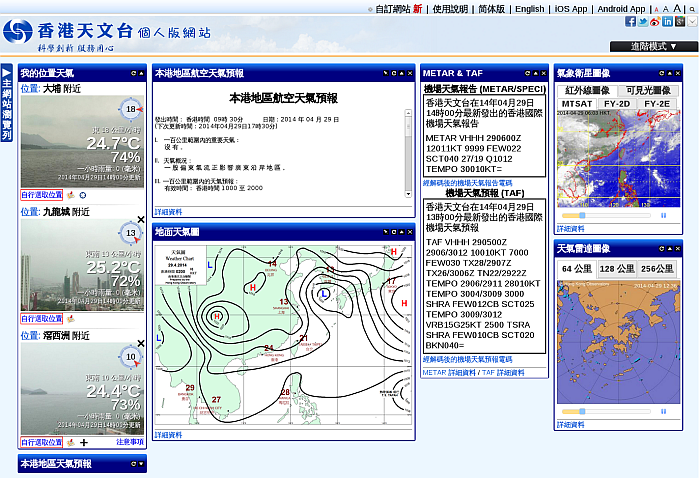Click aviation forecast scrollbar down arrow

[x=408, y=194]
